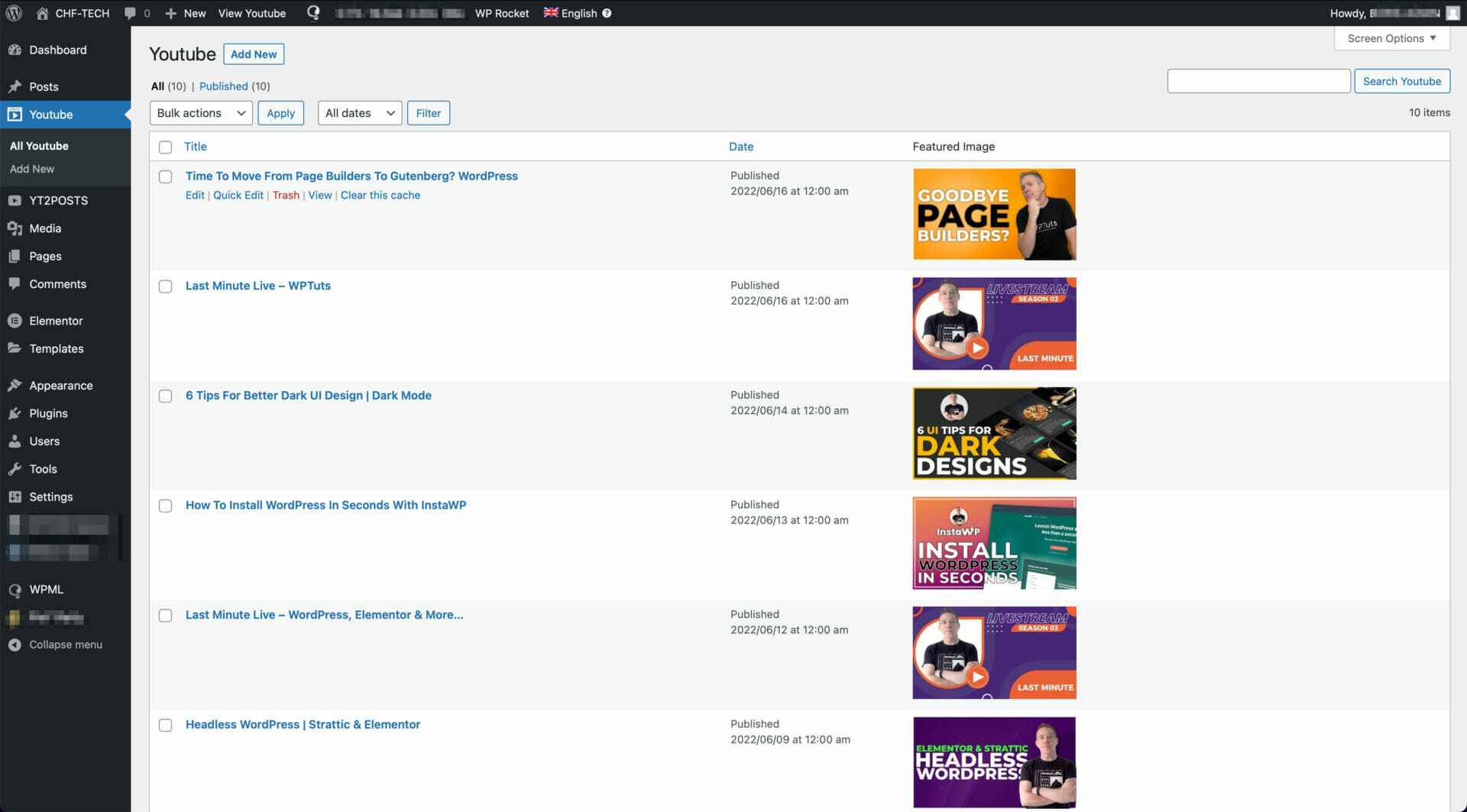Viewport: 1467px width, 812px height.
Task: Click the Appearance paintbrush icon
Action: (x=15, y=385)
